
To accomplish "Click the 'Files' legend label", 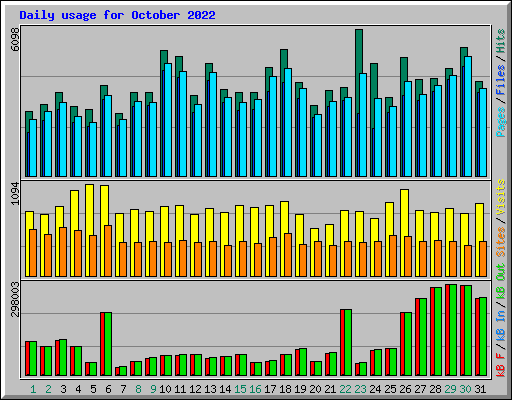I will click(x=501, y=79).
